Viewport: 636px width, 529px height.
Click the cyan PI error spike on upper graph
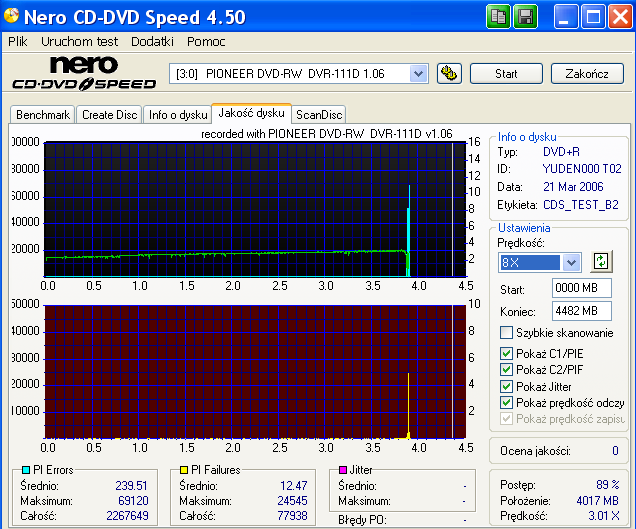(409, 231)
